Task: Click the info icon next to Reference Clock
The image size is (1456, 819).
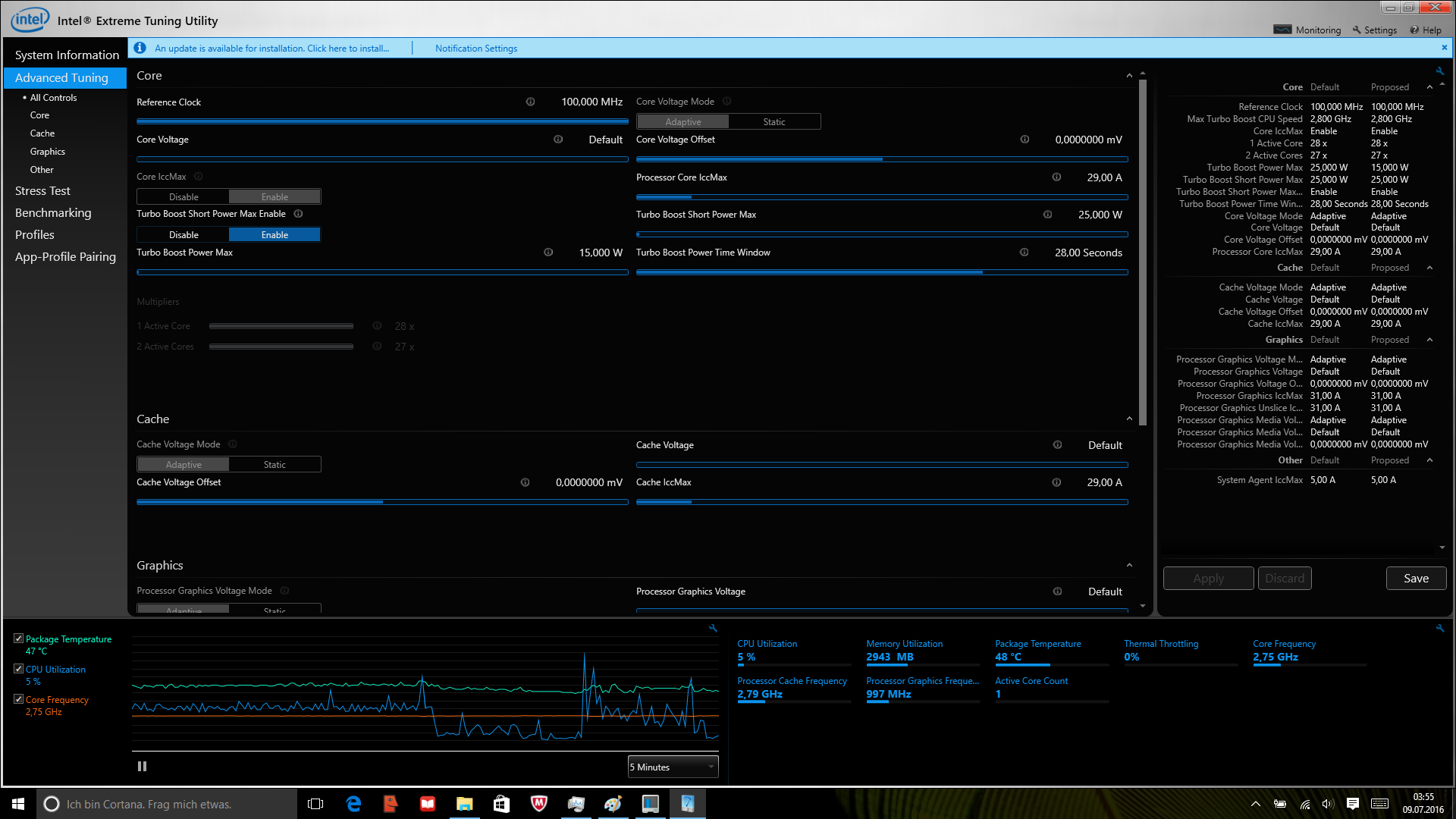Action: tap(530, 102)
